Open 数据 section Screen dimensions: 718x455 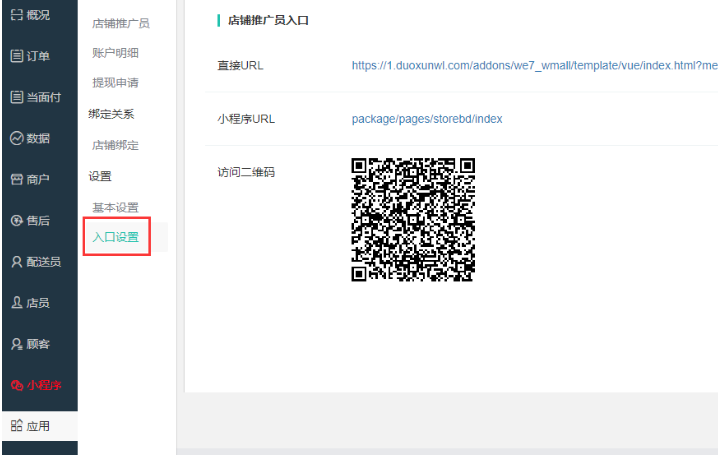click(x=38, y=138)
